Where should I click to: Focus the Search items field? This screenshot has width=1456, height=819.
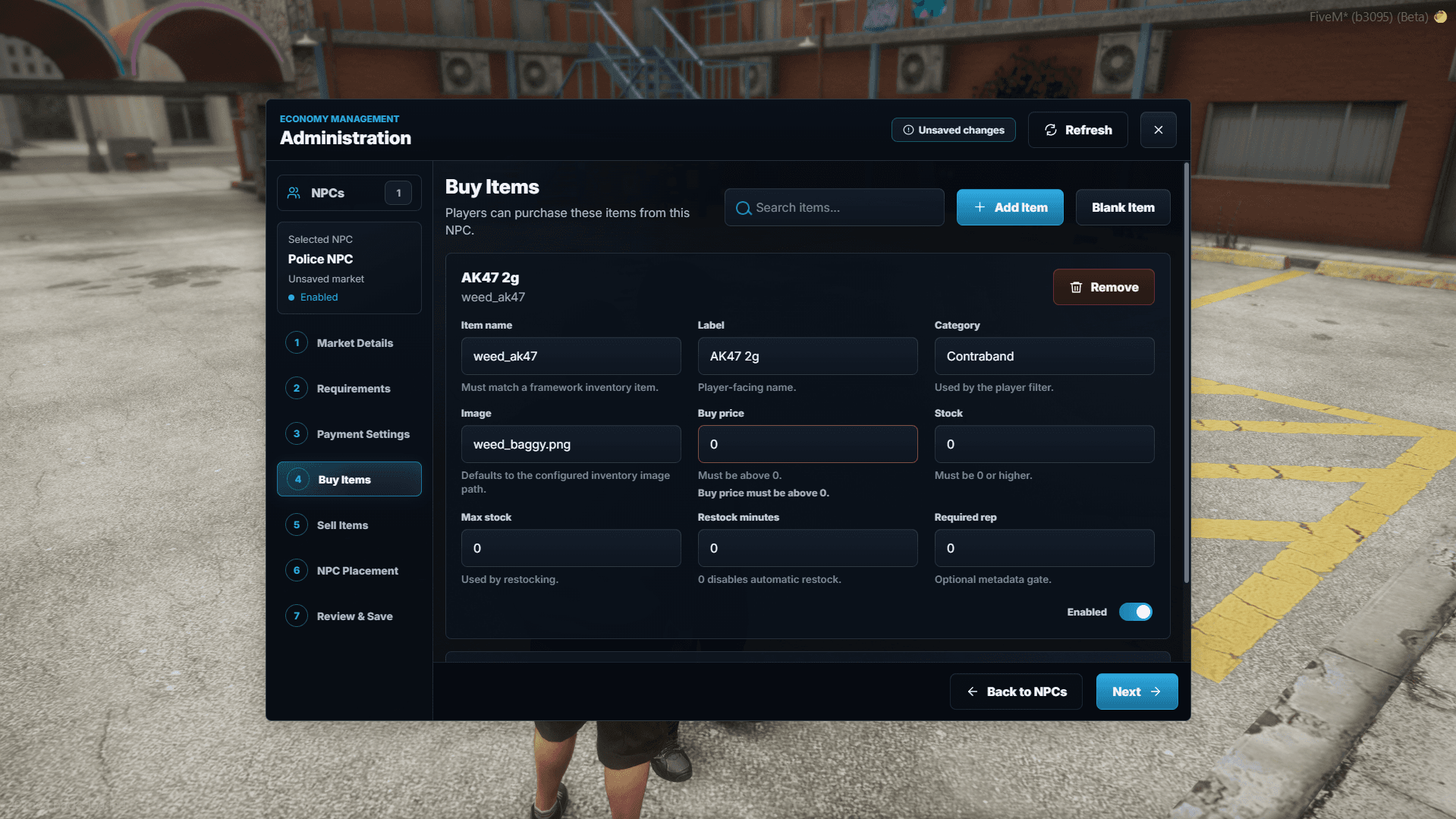(834, 207)
